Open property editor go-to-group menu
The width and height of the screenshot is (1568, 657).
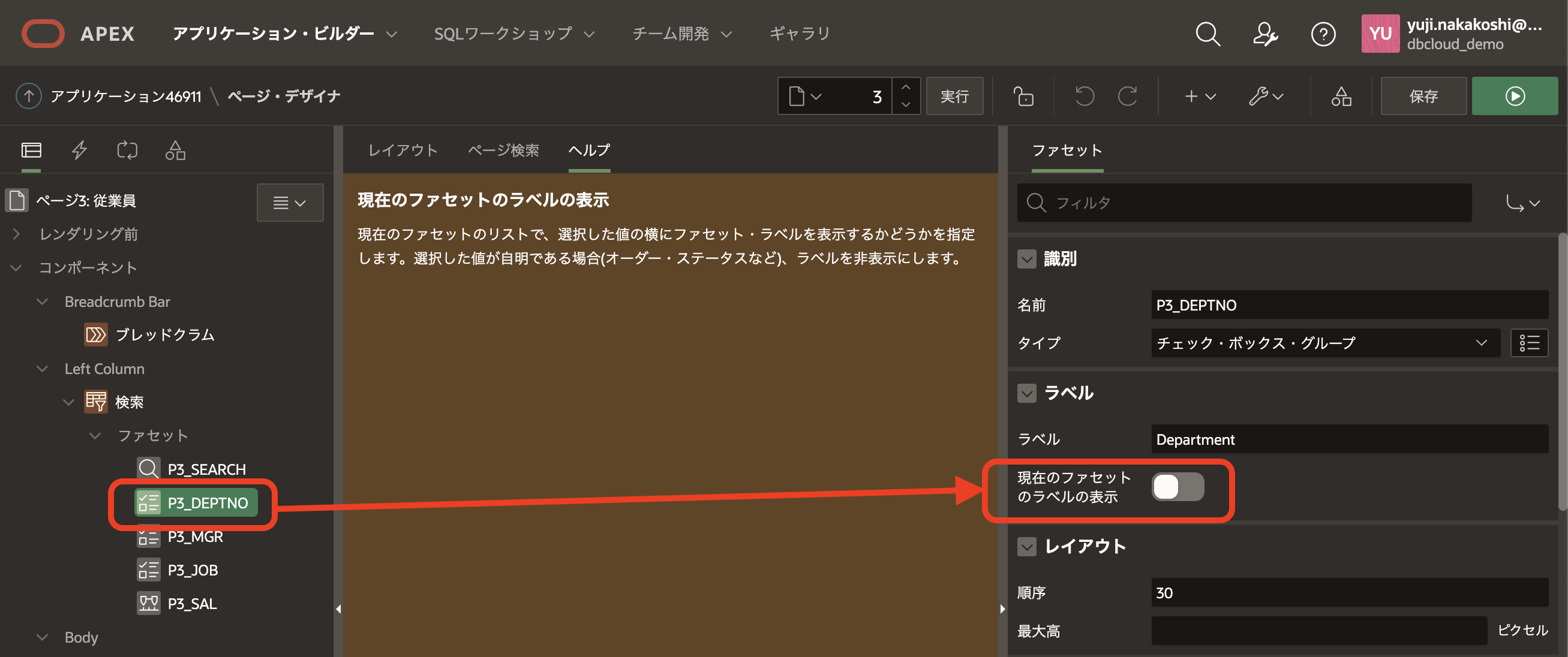pos(1522,203)
